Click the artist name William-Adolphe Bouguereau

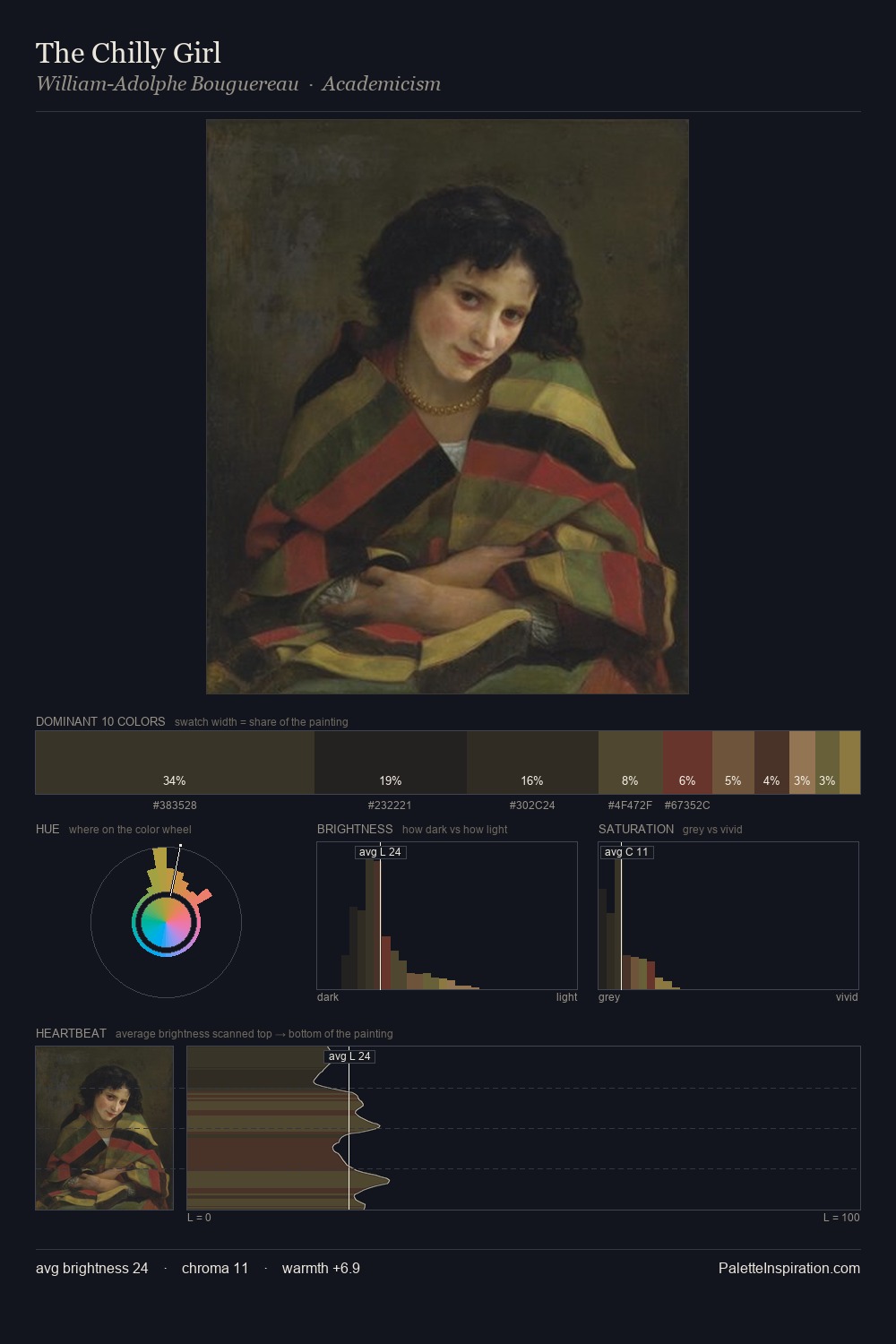(168, 83)
